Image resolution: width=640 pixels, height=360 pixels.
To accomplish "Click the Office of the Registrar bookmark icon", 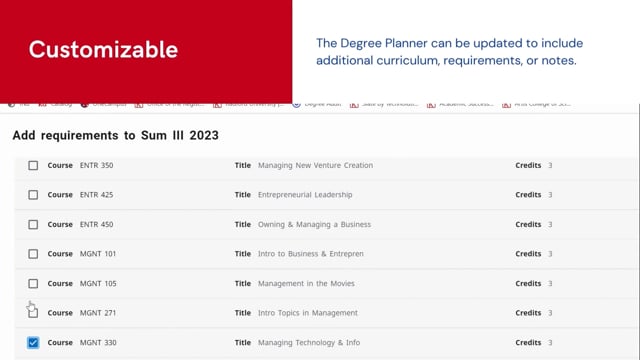I will 139,105.
